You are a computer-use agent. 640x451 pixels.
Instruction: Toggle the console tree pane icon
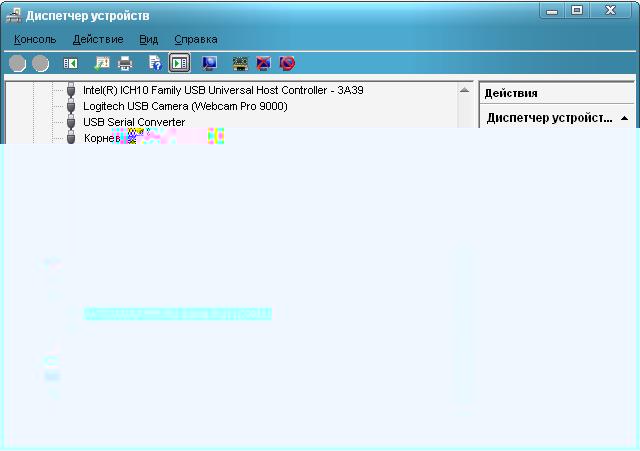[x=71, y=63]
